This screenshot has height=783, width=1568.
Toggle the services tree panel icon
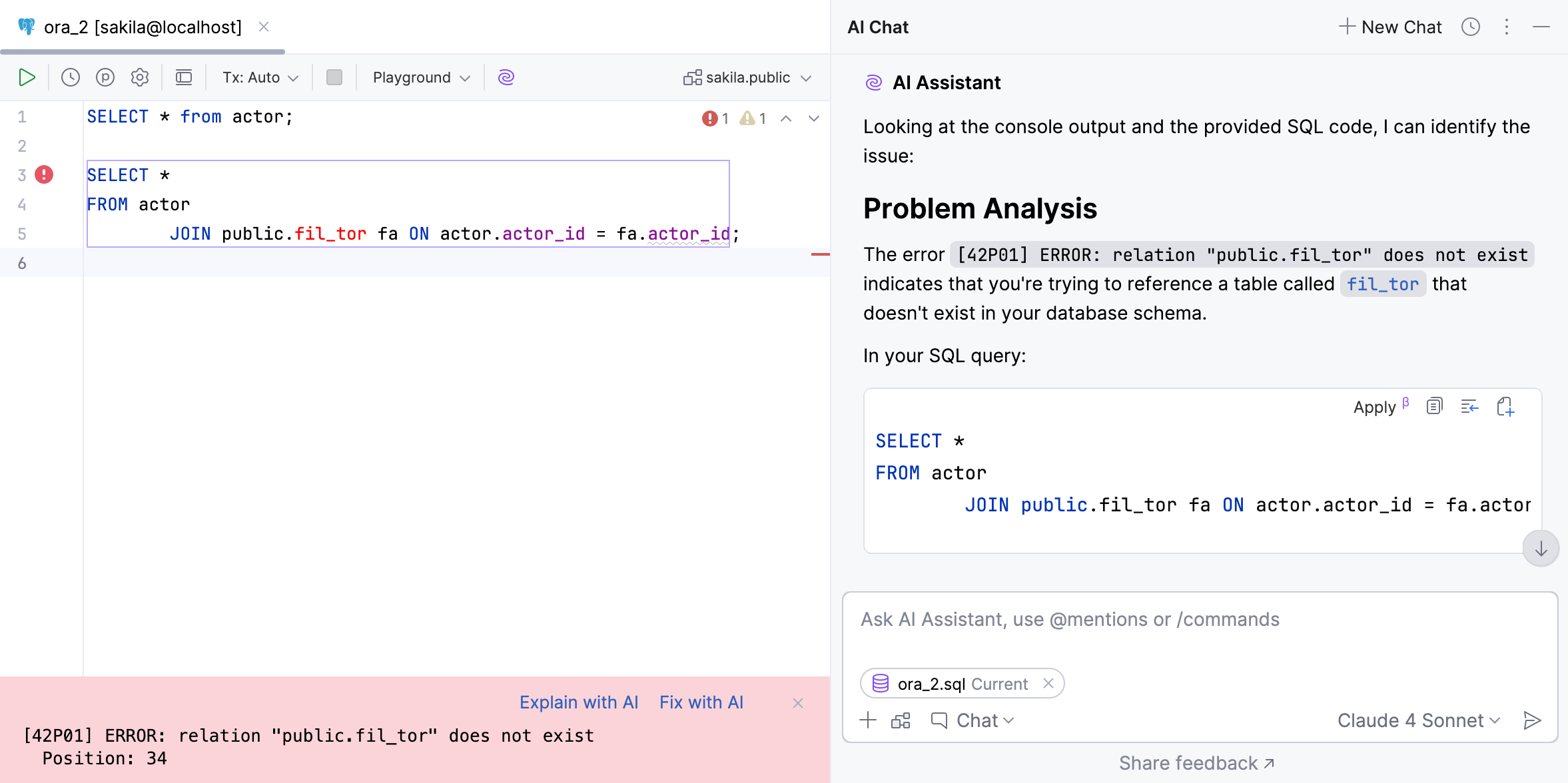pyautogui.click(x=184, y=77)
